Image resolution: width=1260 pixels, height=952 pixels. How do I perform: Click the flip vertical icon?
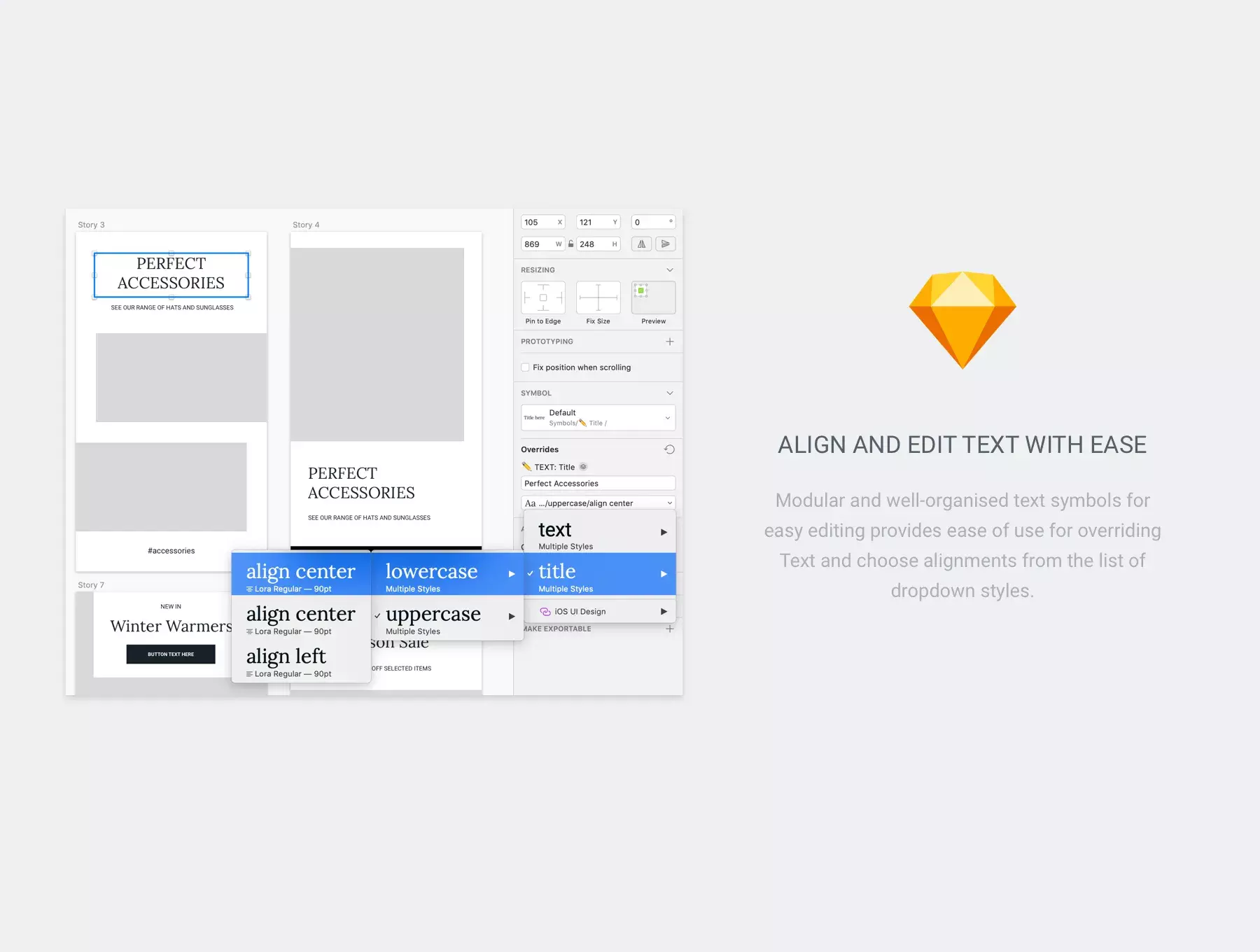[x=665, y=244]
